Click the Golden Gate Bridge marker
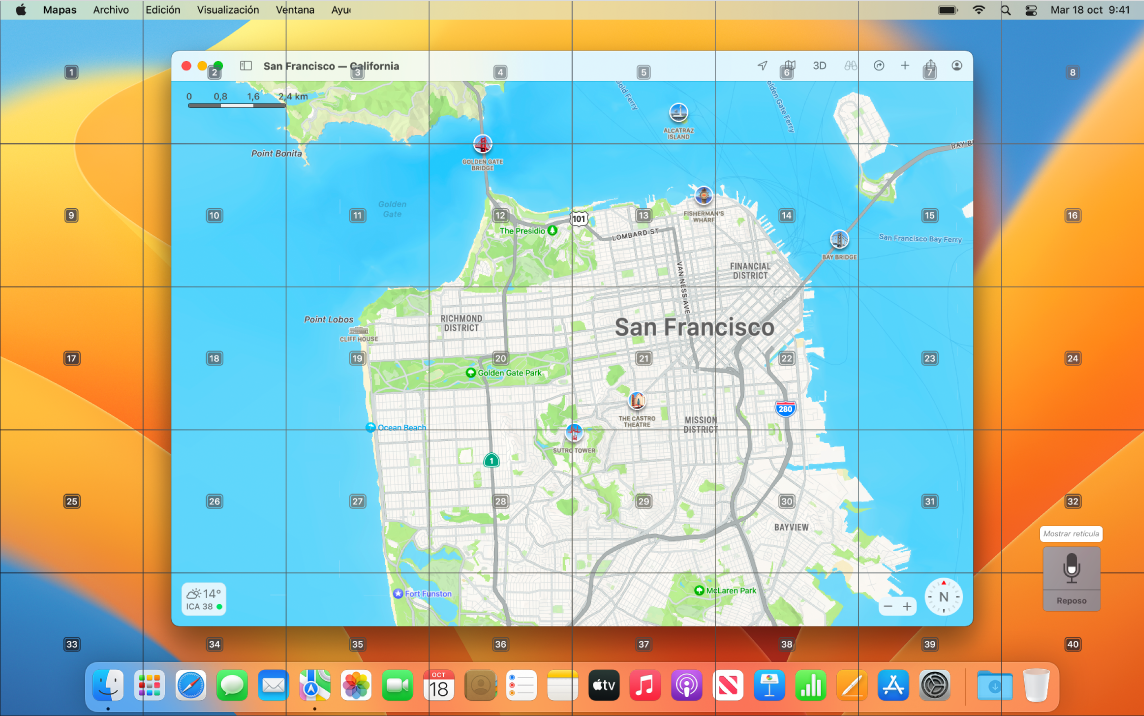The image size is (1144, 716). click(481, 142)
